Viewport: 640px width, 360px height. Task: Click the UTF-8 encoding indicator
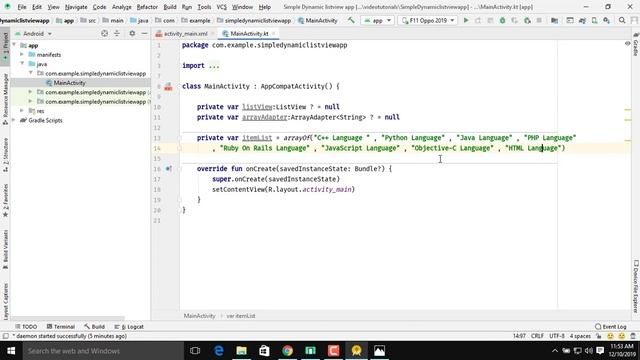pos(557,336)
